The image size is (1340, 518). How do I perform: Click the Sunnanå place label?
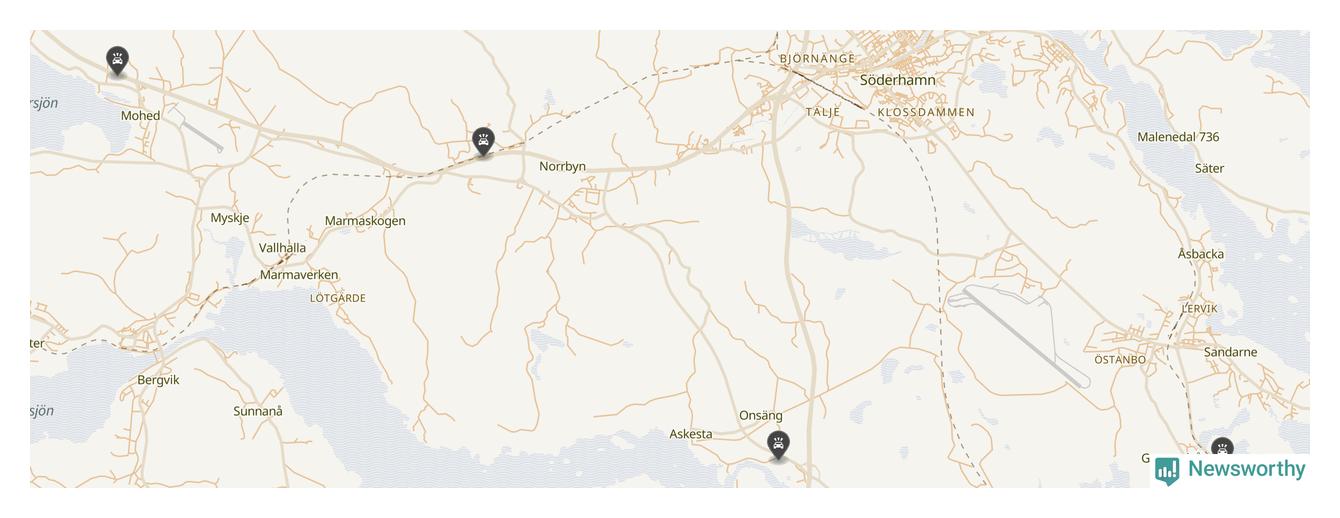coord(258,411)
